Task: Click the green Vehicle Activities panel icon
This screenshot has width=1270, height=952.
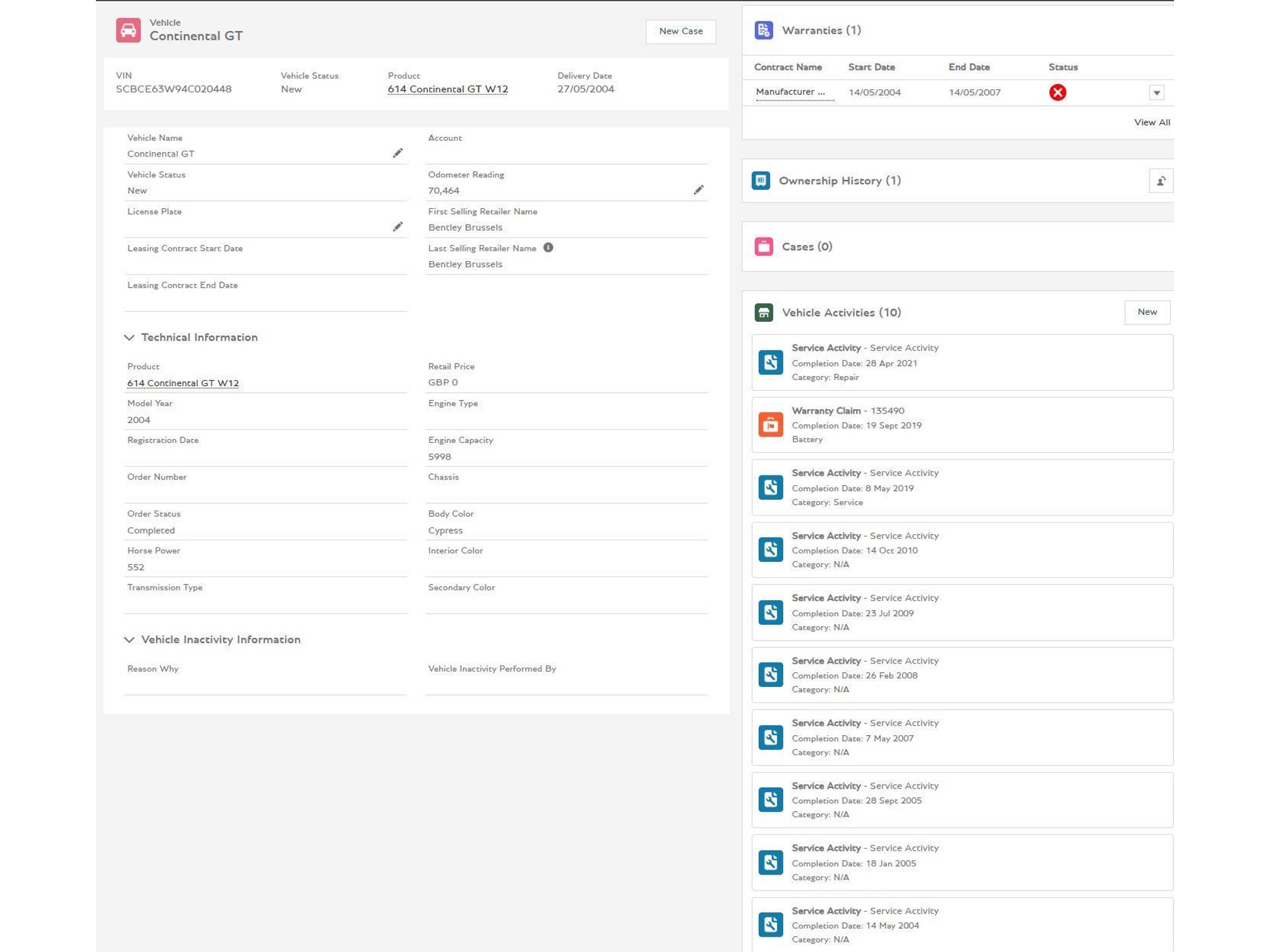Action: pos(764,313)
